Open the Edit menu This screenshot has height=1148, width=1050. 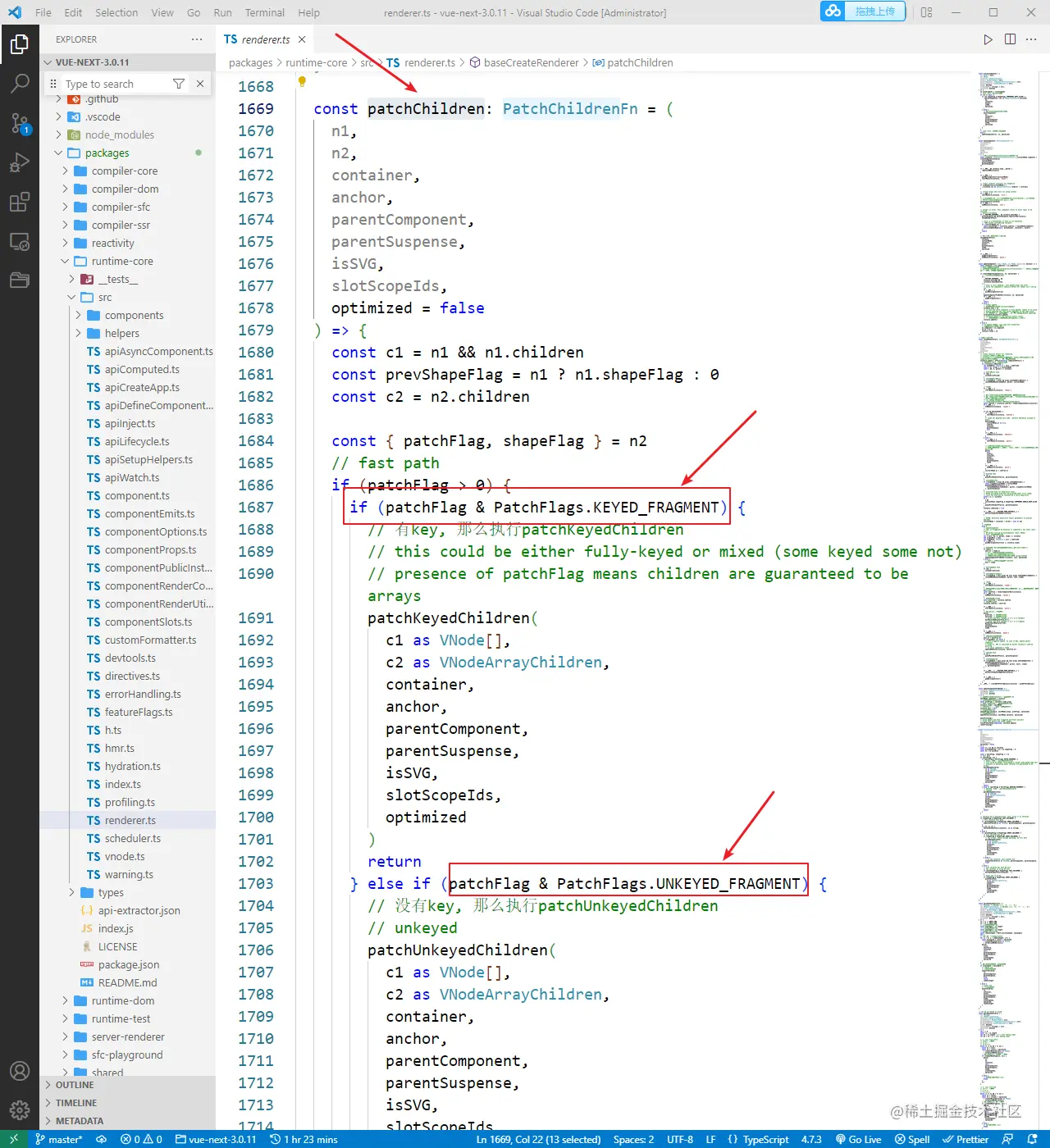point(73,12)
